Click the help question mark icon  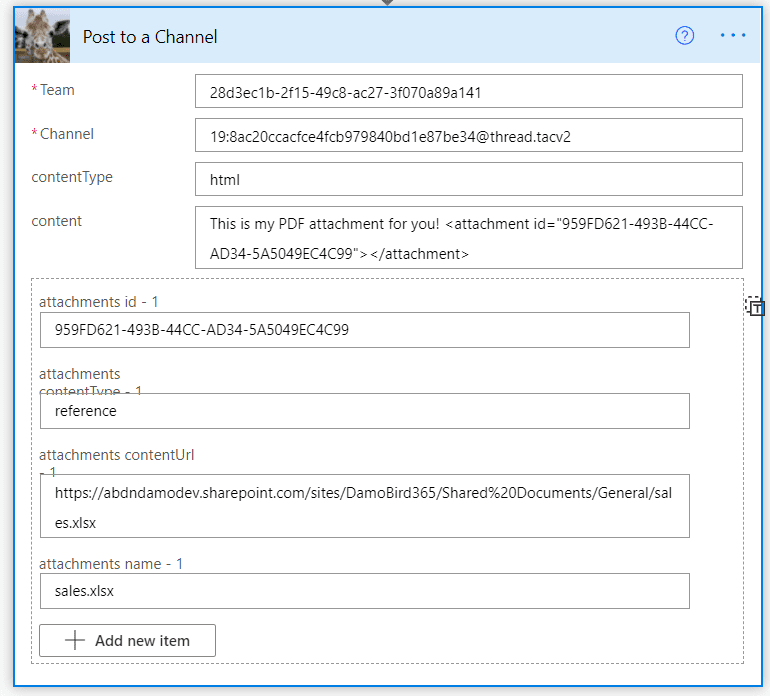click(685, 36)
